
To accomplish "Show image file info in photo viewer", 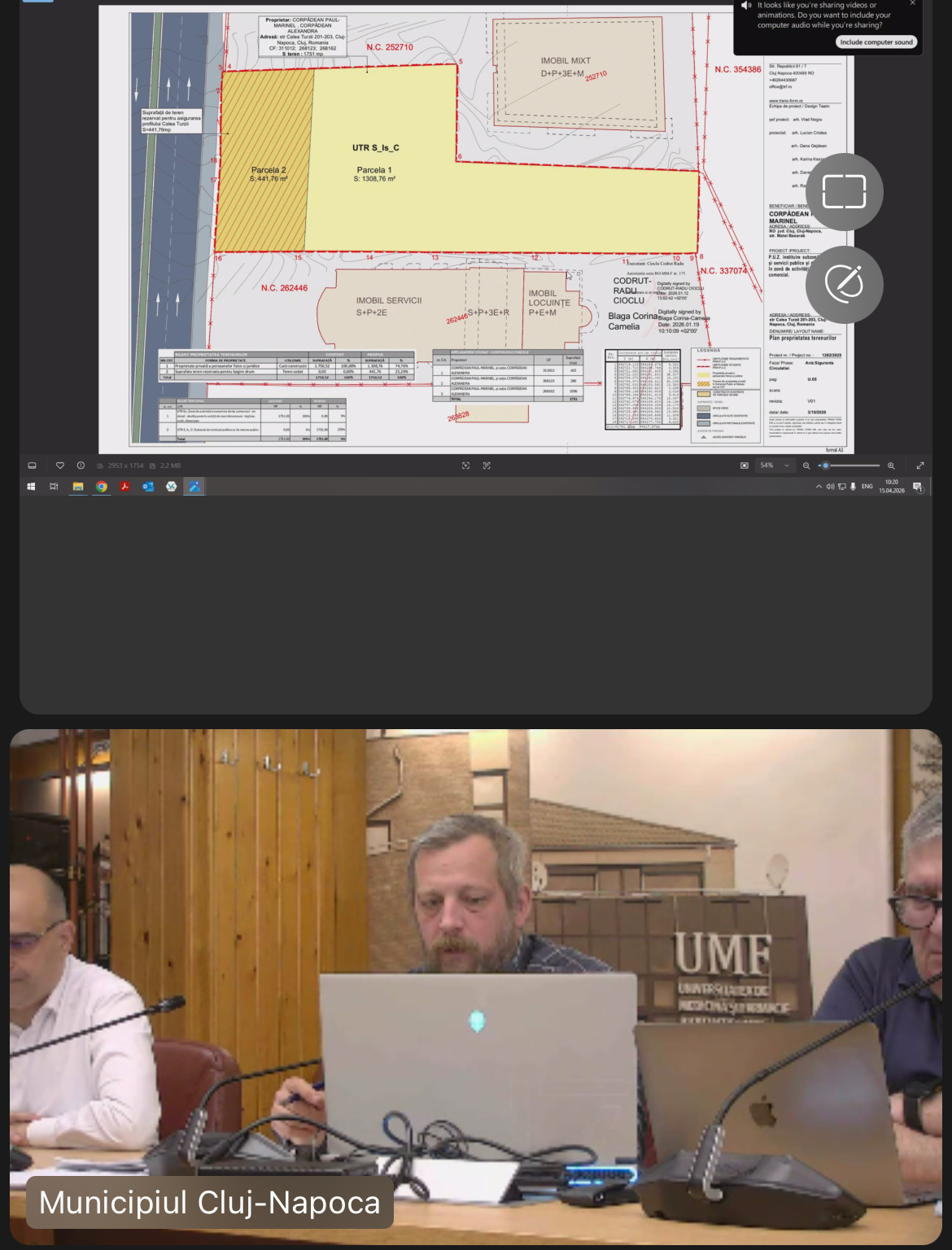I will pos(81,465).
